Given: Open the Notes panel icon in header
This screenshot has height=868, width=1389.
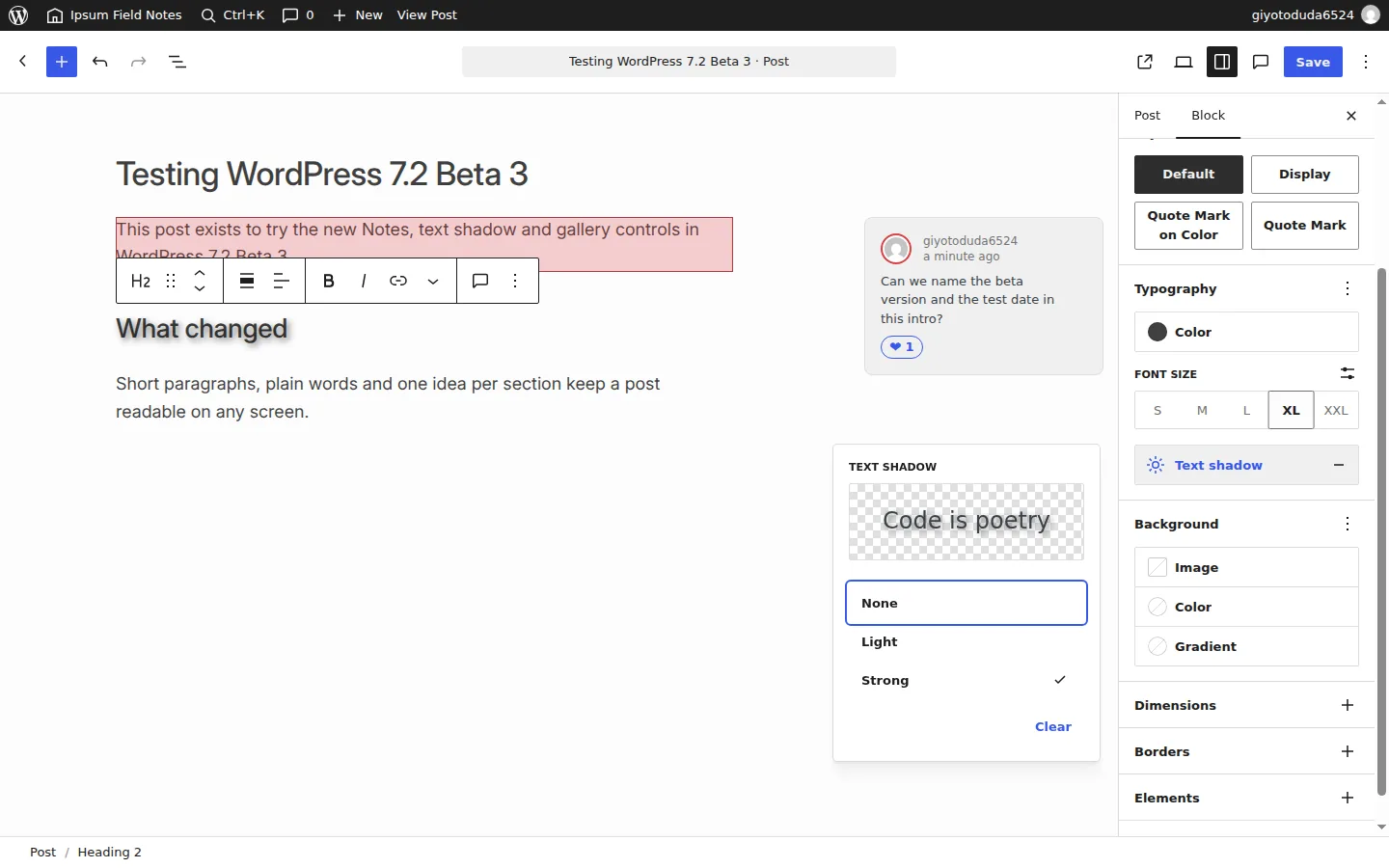Looking at the screenshot, I should [1261, 62].
